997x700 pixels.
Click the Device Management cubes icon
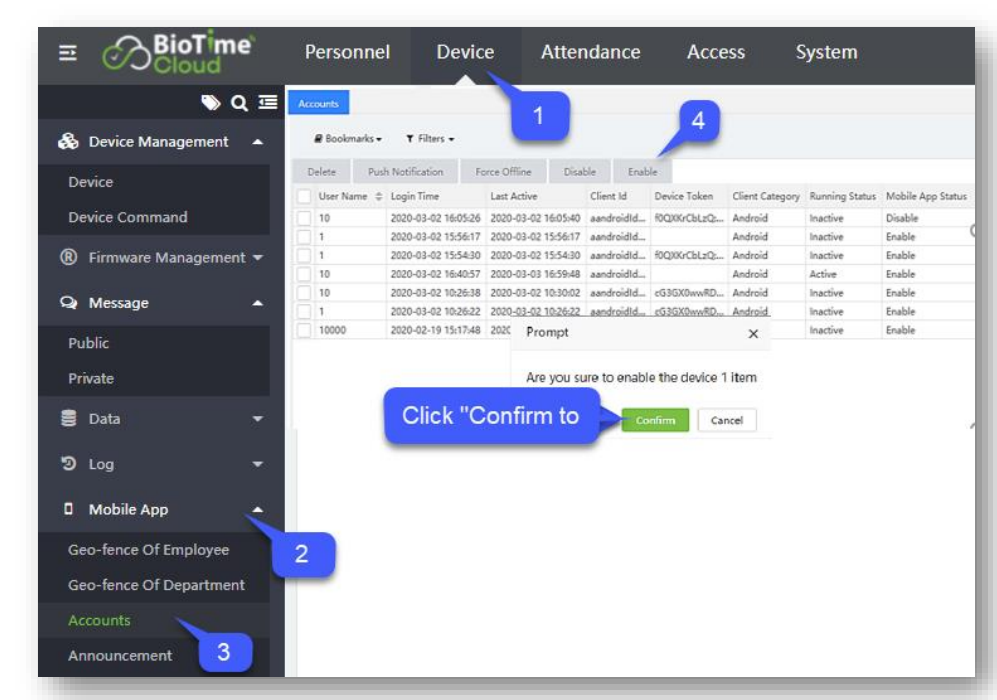[x=68, y=142]
